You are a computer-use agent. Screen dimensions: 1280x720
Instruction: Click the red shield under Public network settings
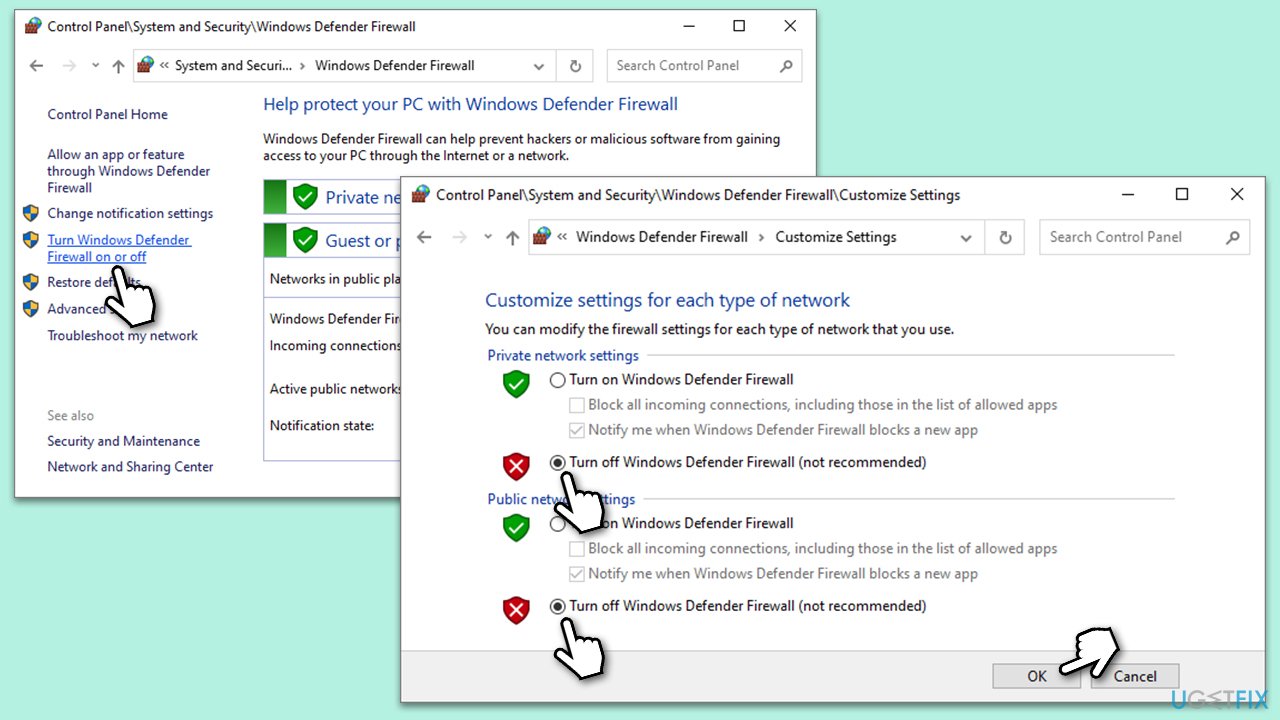coord(516,610)
